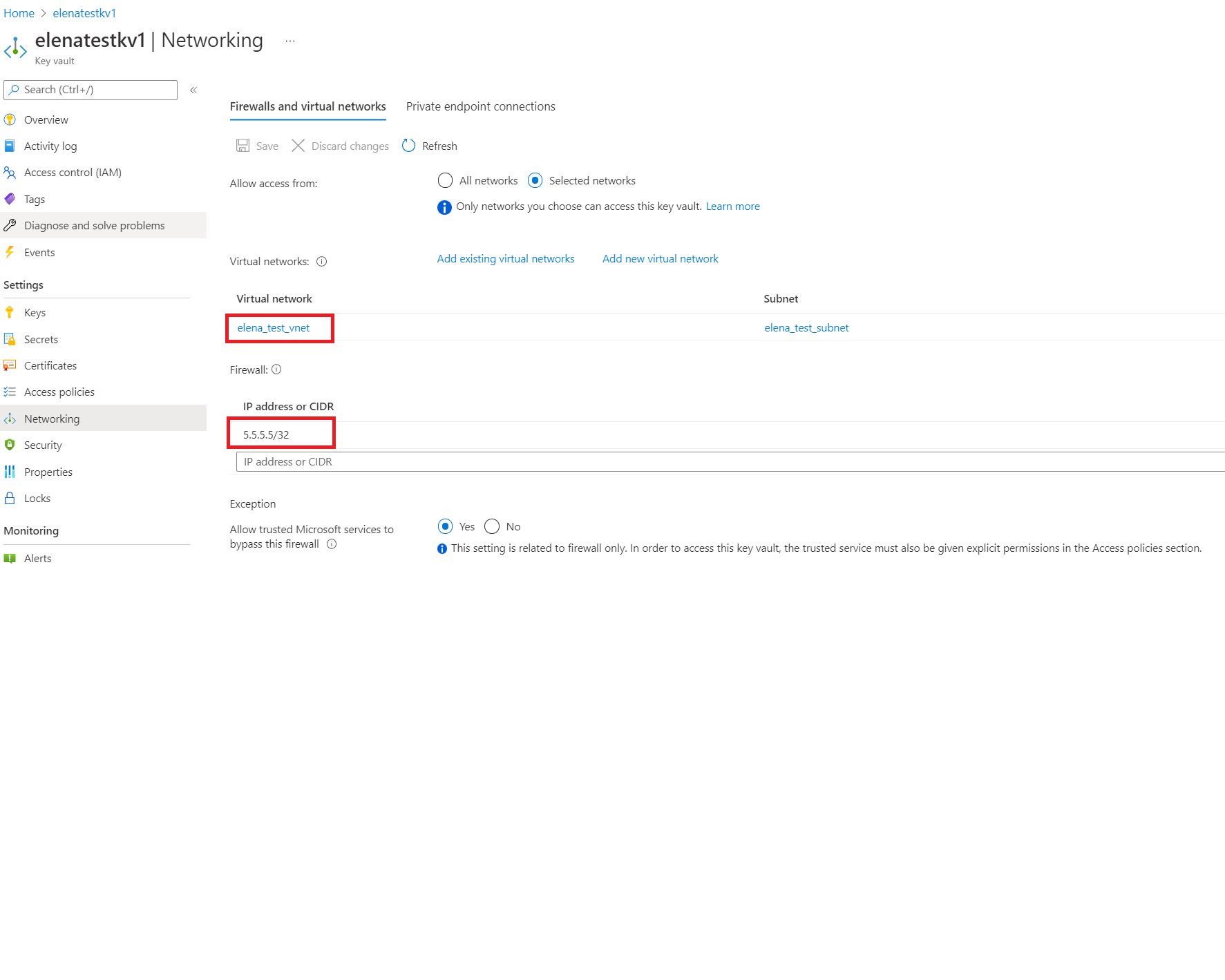Go to Secrets settings
Viewport: 1225px width, 980px height.
41,339
